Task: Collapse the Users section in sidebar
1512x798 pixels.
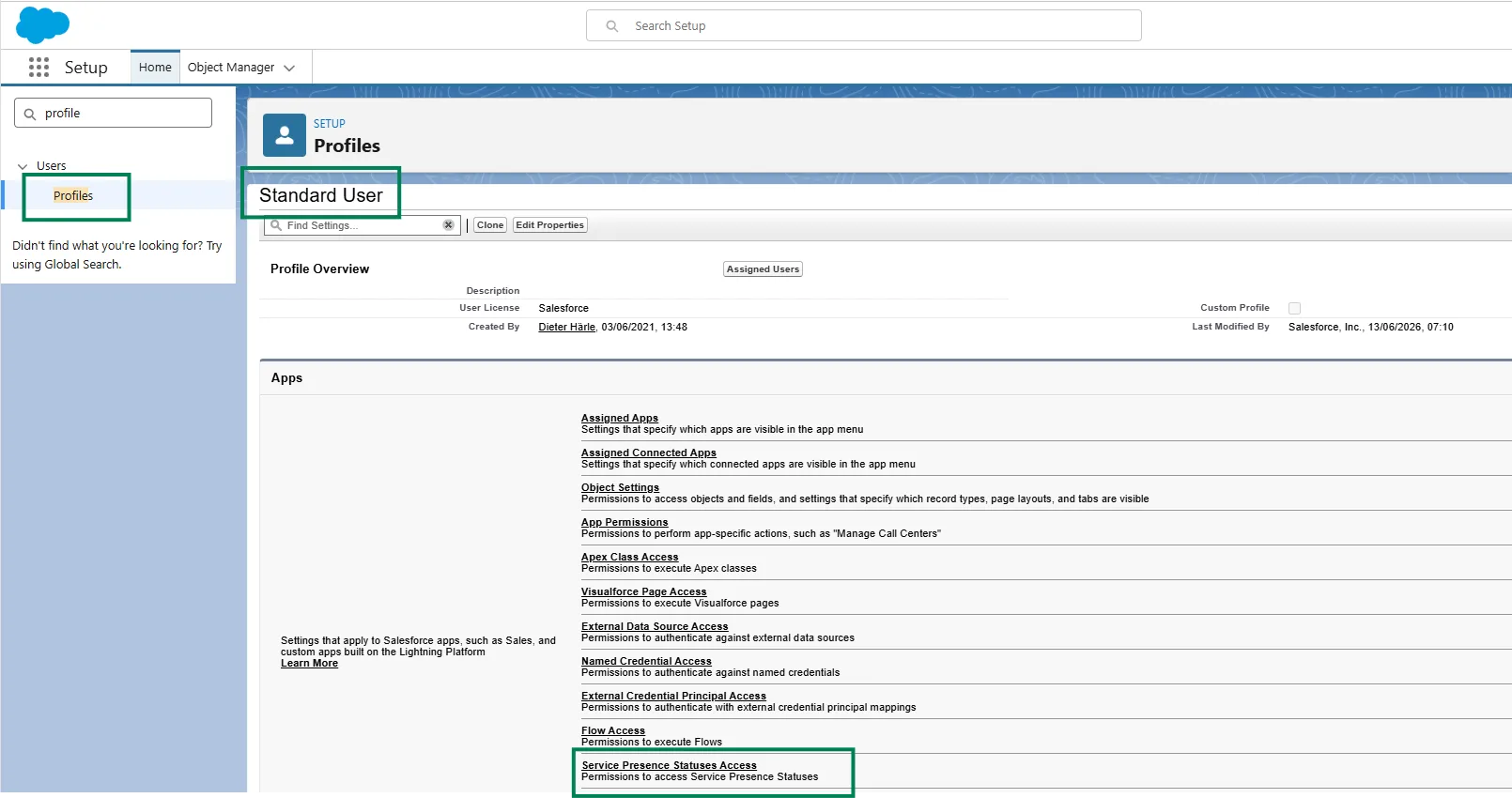Action: (23, 166)
